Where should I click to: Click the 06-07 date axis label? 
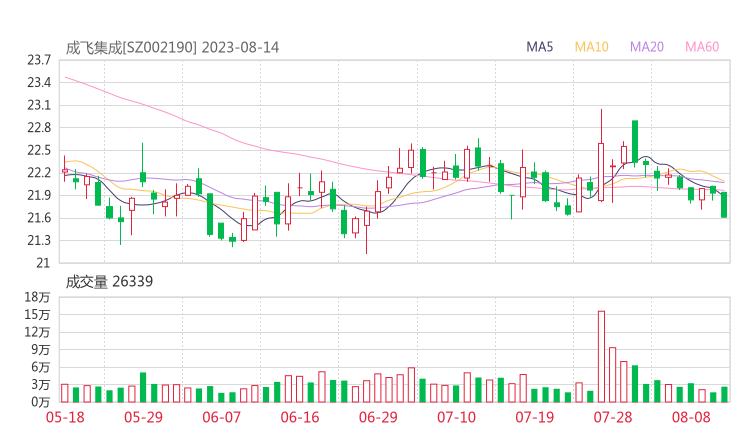tap(221, 417)
